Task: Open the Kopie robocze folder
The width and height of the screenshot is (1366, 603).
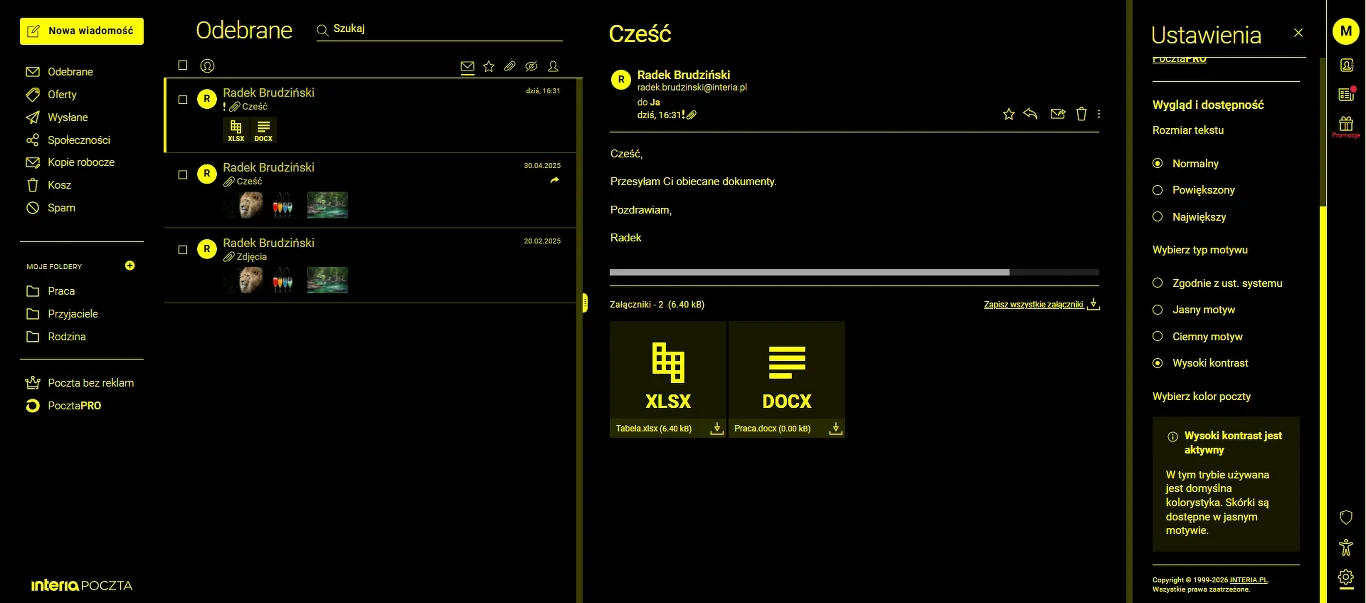Action: point(82,162)
